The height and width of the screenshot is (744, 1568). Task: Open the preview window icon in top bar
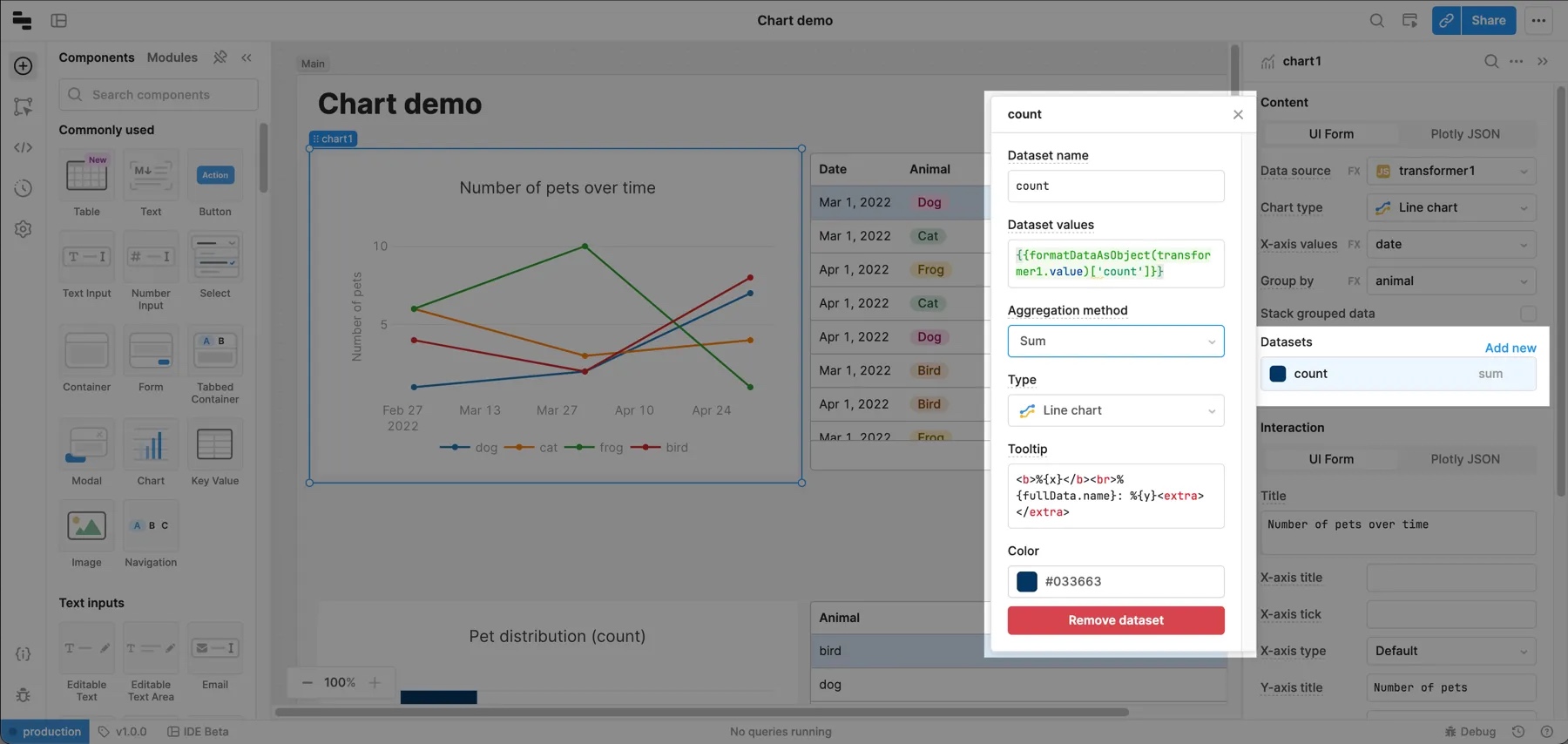(1409, 20)
